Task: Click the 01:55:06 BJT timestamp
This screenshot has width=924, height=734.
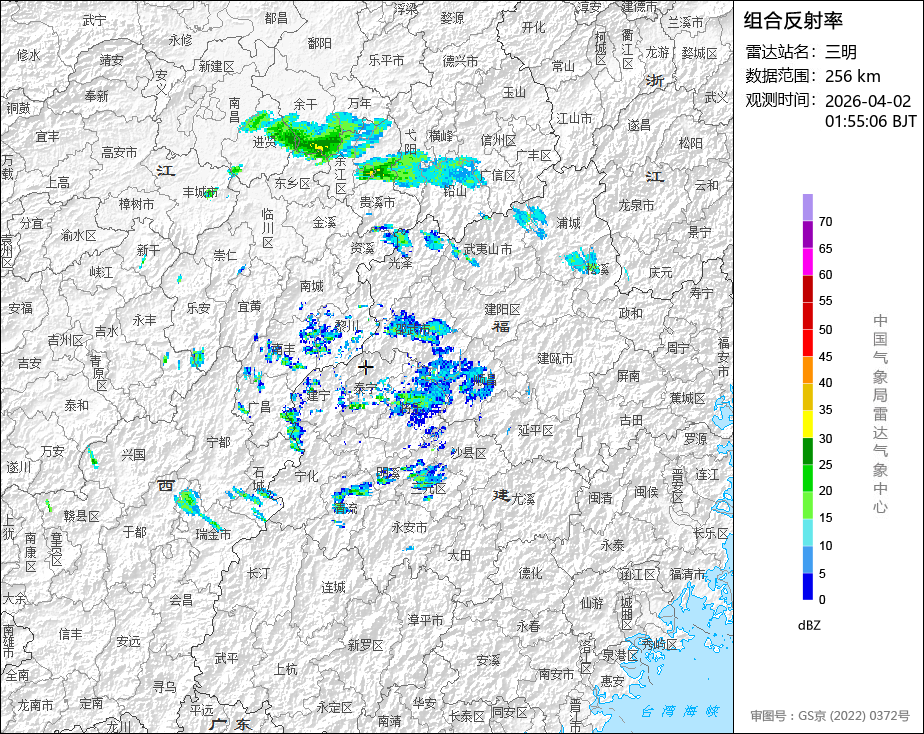Action: pos(870,121)
